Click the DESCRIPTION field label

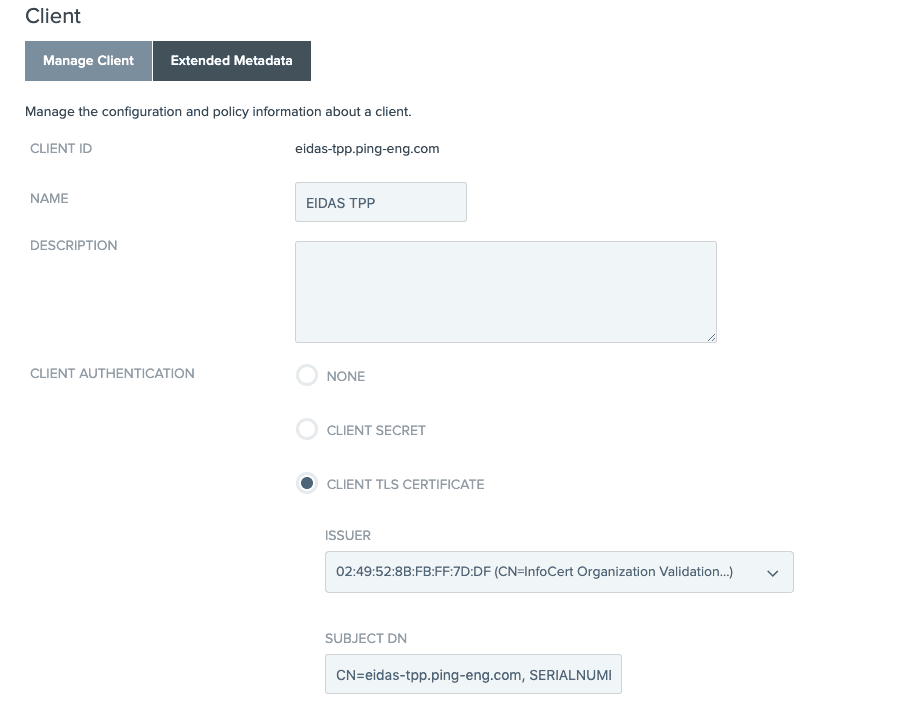point(74,246)
